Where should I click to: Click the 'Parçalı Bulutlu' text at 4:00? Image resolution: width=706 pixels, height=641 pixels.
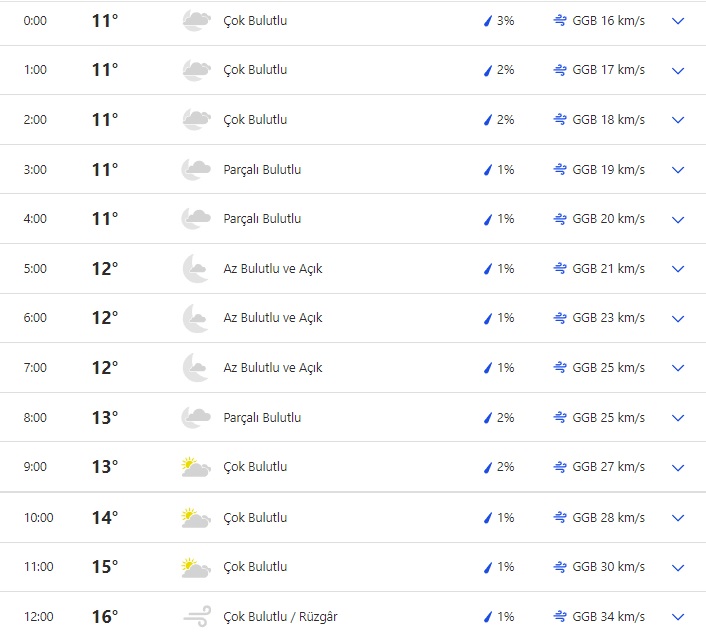pyautogui.click(x=262, y=218)
